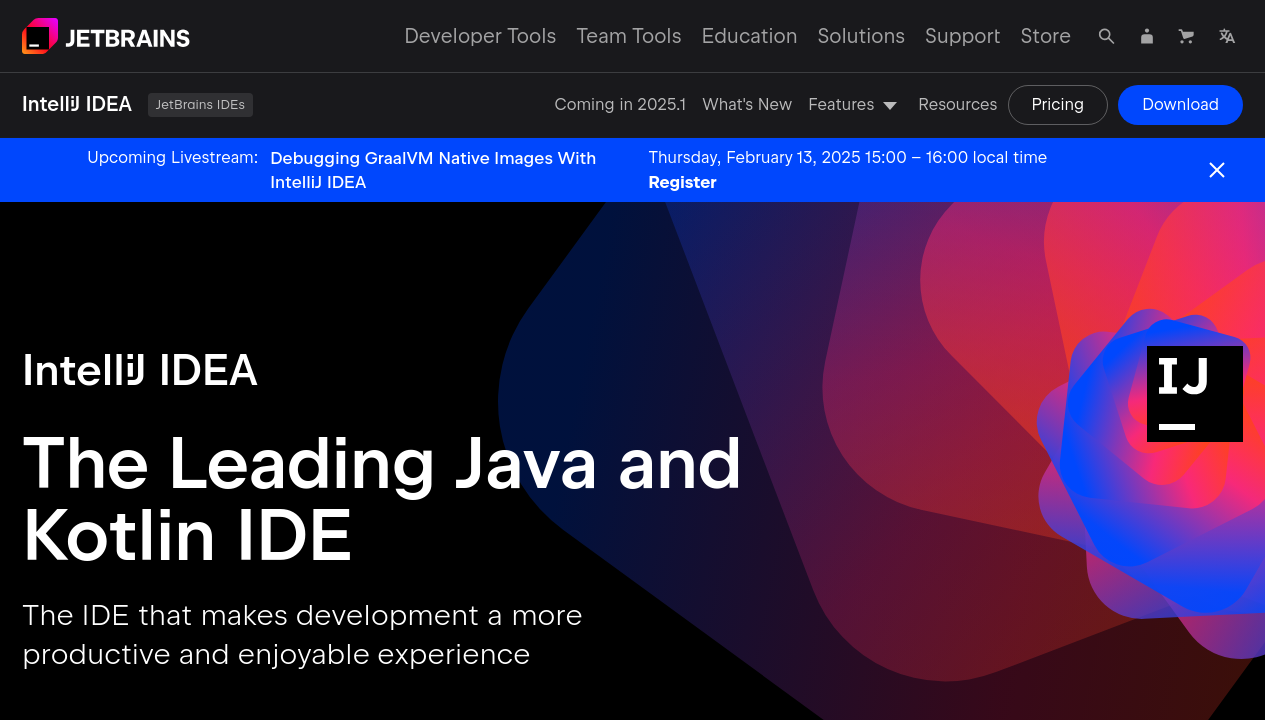The height and width of the screenshot is (720, 1280).
Task: Register for the upcoming livestream
Action: [x=682, y=182]
